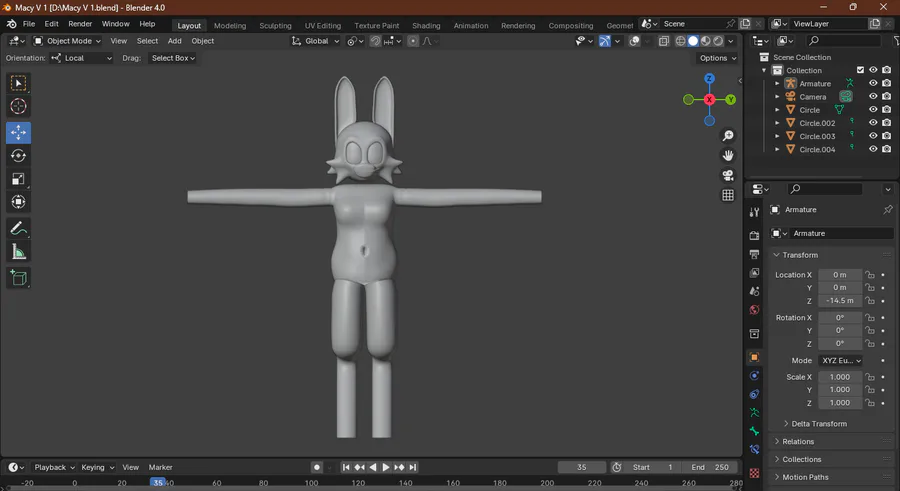The width and height of the screenshot is (900, 491).
Task: Select the Scale tool
Action: point(18,179)
